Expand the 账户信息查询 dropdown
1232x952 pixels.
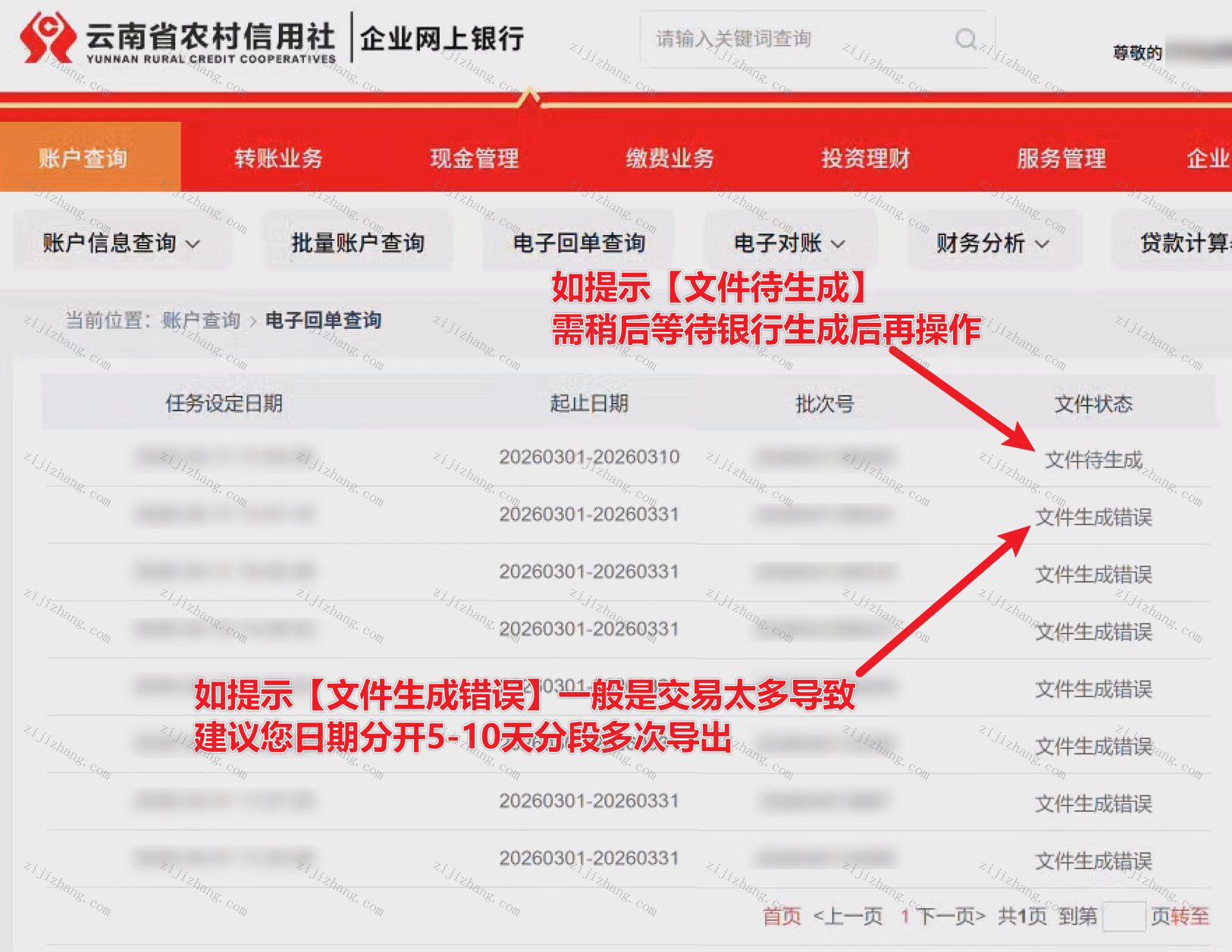121,243
